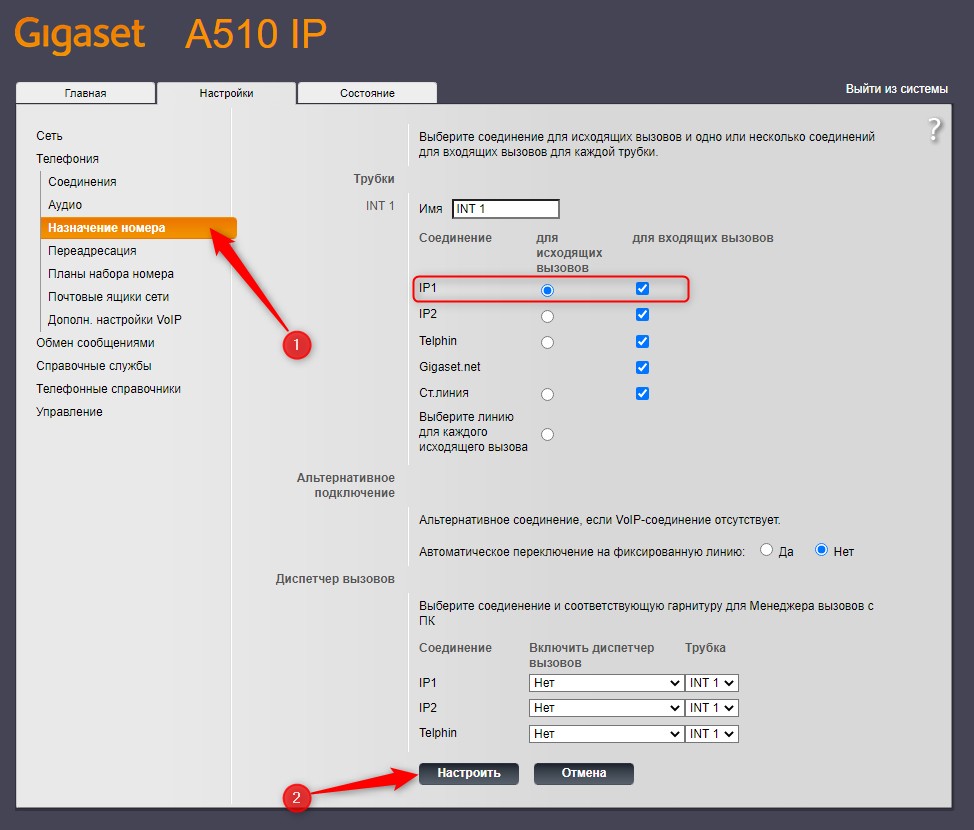Switch to the Главная tab
974x830 pixels.
tap(86, 93)
